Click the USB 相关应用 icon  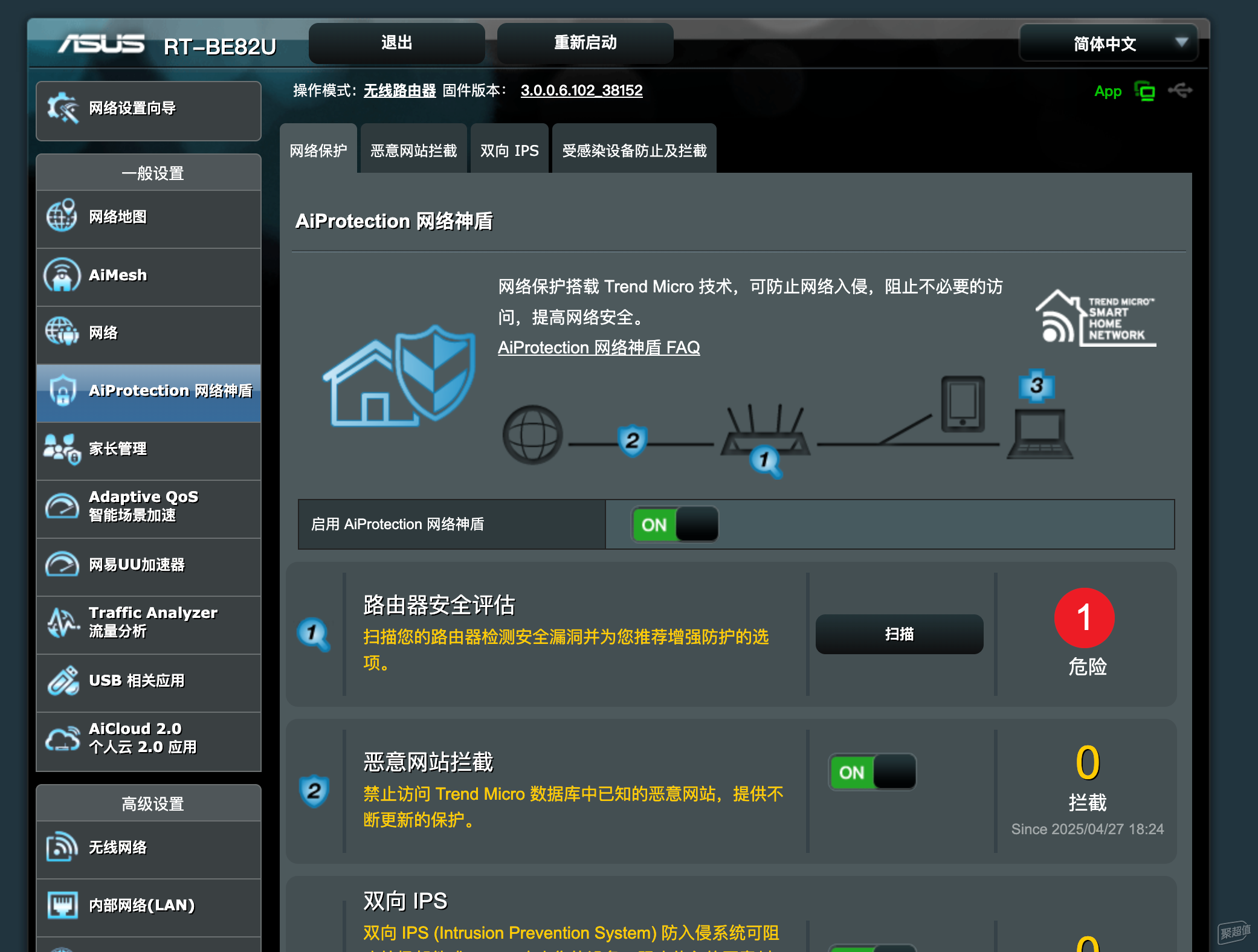coord(63,681)
